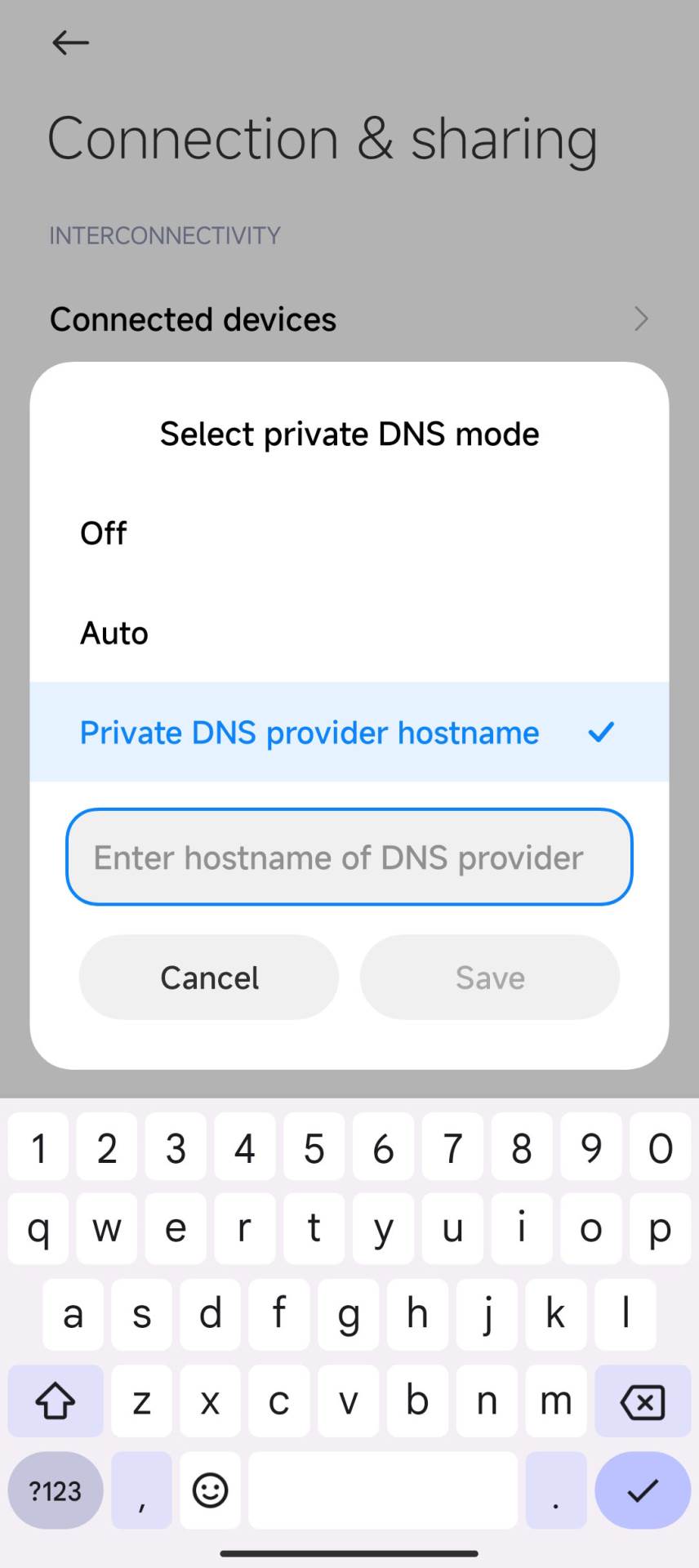Screen dimensions: 699x1568
Task: Tap the letter q key
Action: 38,1228
